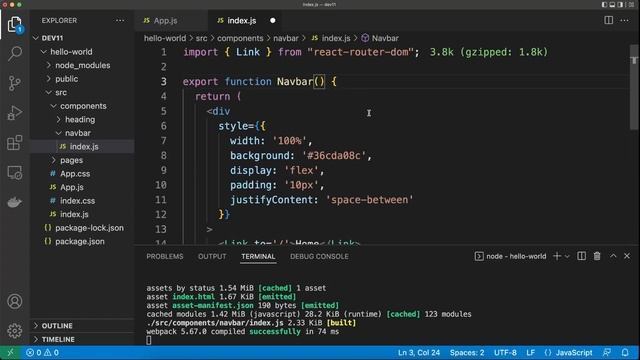Change encoding via UTF-8 status item
Image resolution: width=640 pixels, height=360 pixels.
[x=505, y=353]
